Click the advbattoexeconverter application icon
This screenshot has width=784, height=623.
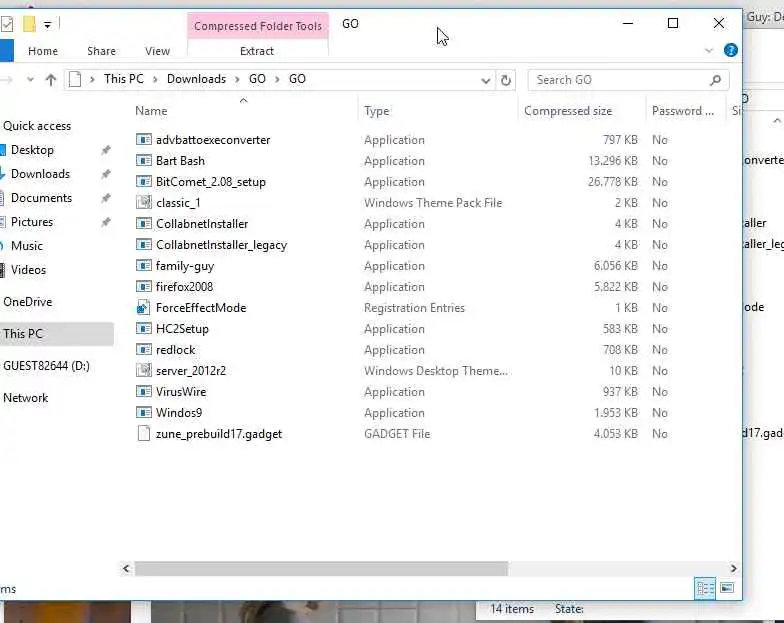(x=144, y=140)
